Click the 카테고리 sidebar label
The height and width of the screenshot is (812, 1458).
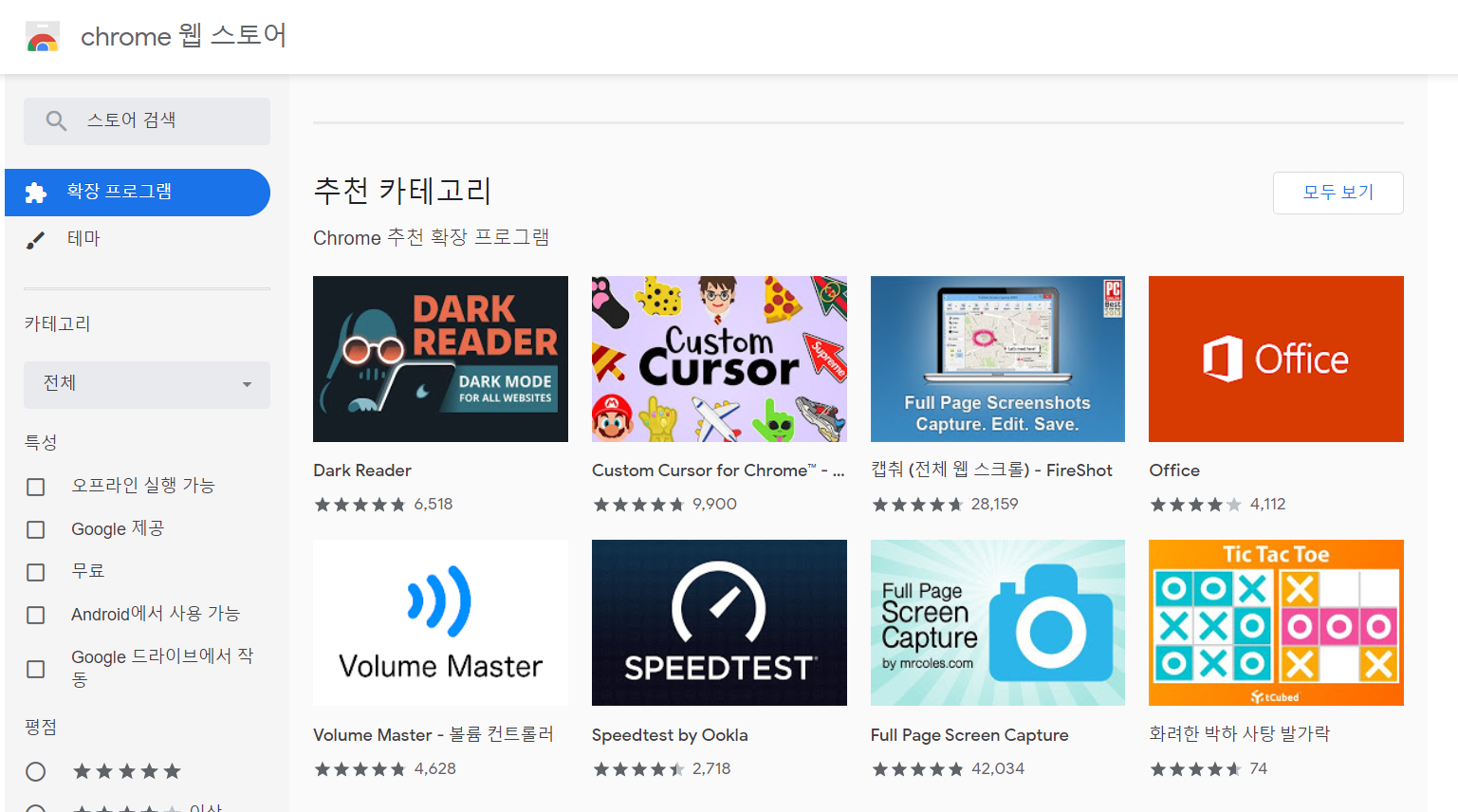coord(58,324)
